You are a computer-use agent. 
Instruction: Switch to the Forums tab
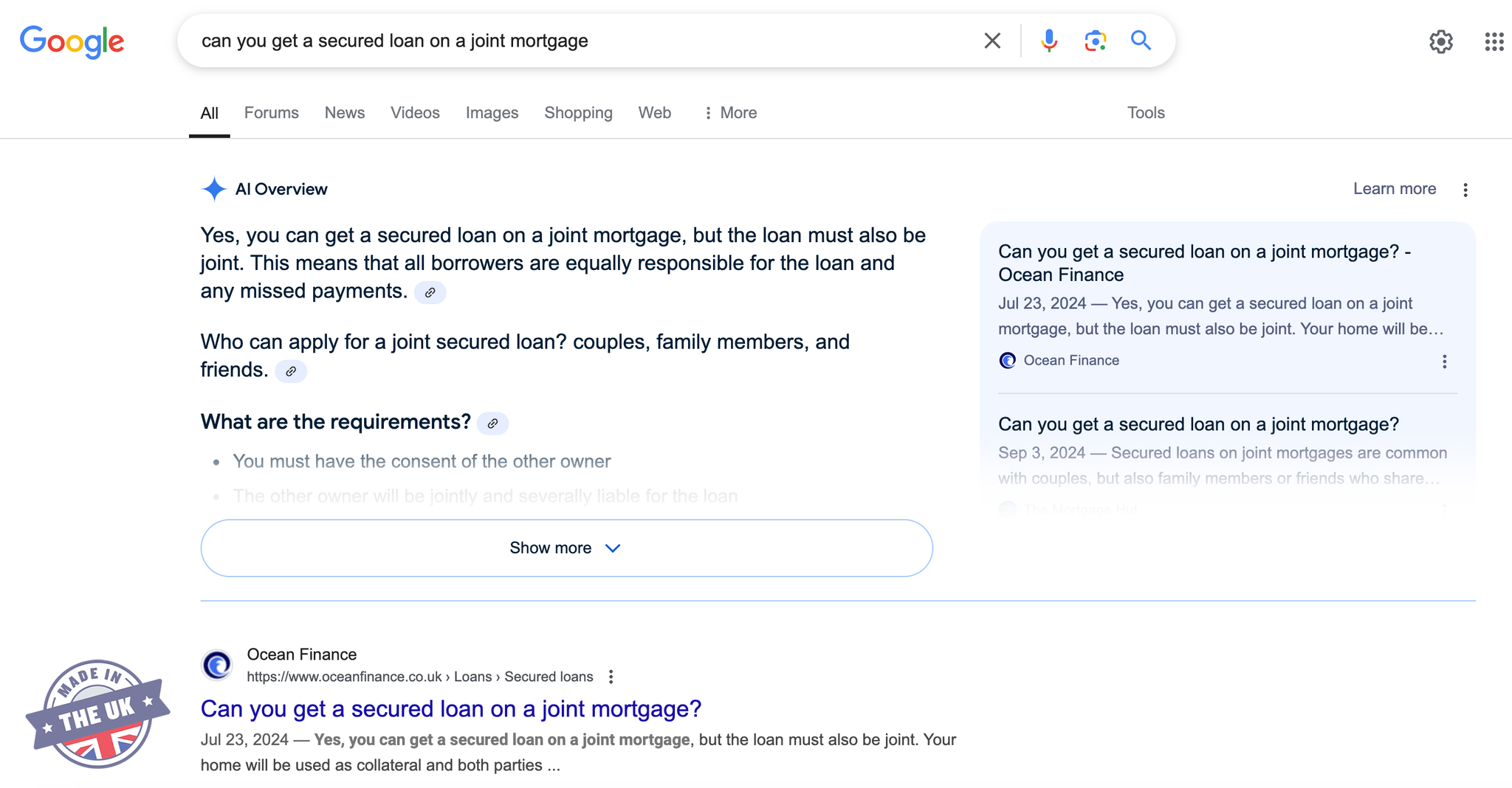(271, 113)
